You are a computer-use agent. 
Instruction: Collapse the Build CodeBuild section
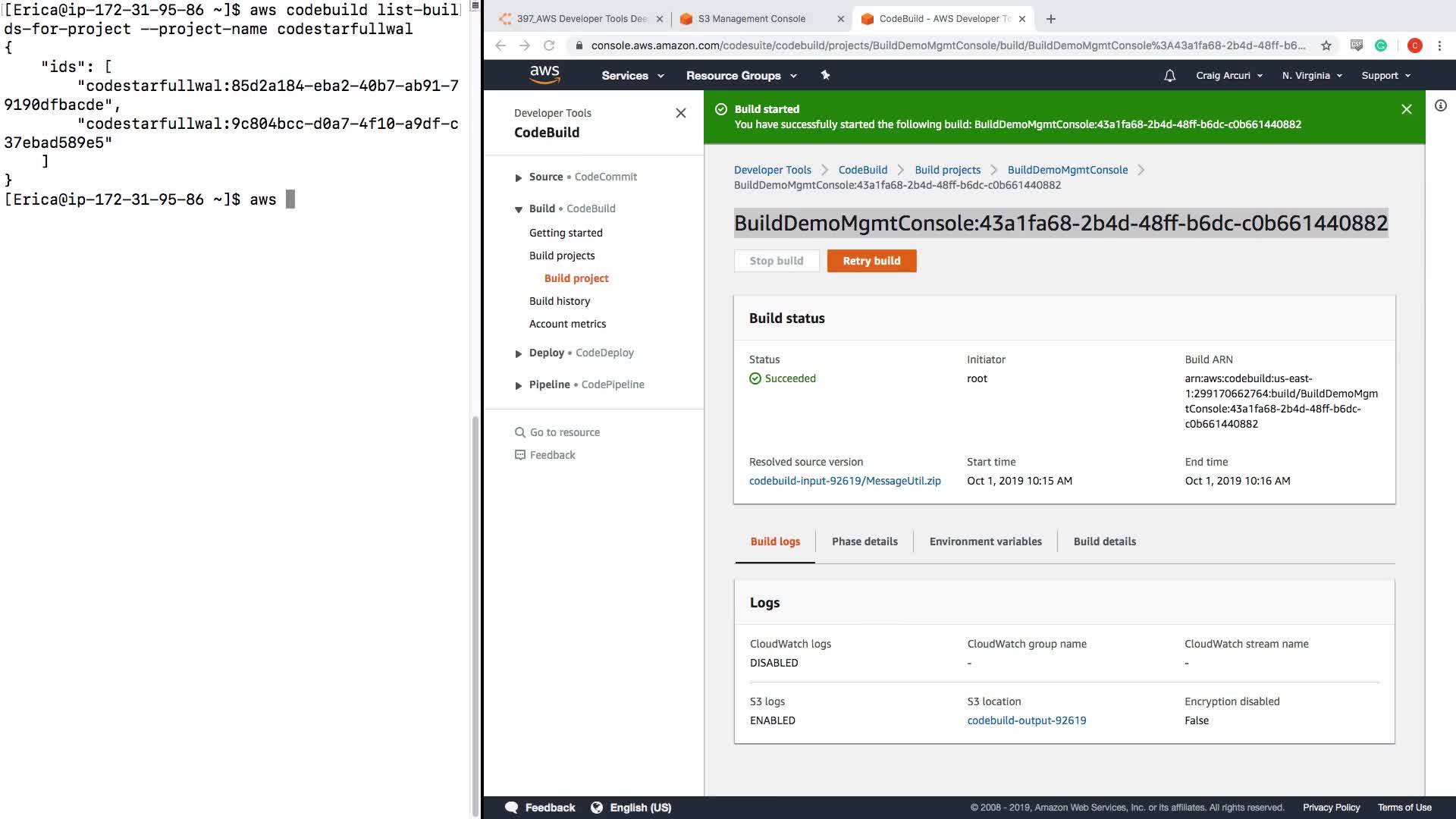tap(519, 209)
